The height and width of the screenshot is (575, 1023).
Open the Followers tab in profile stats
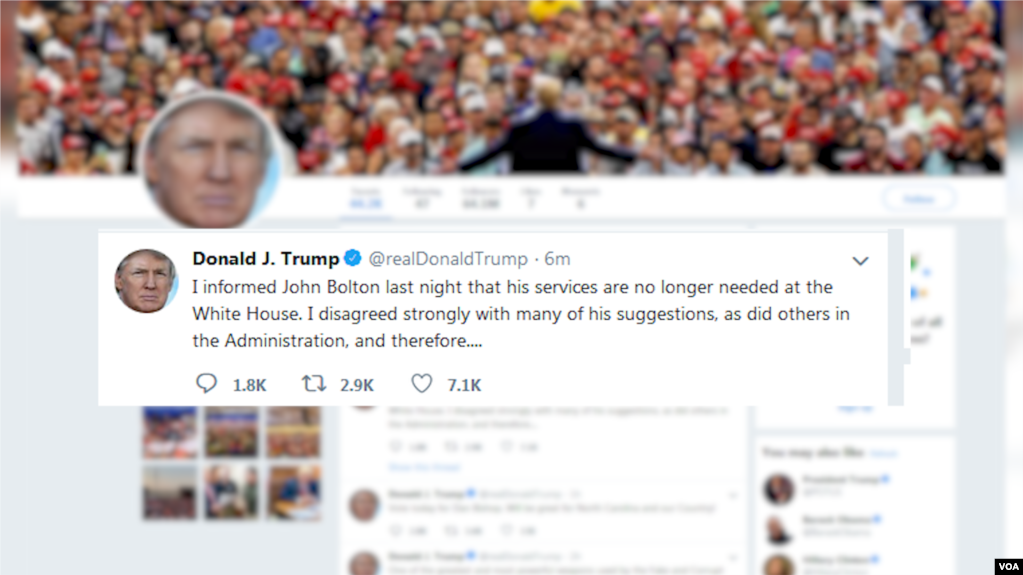tap(481, 198)
